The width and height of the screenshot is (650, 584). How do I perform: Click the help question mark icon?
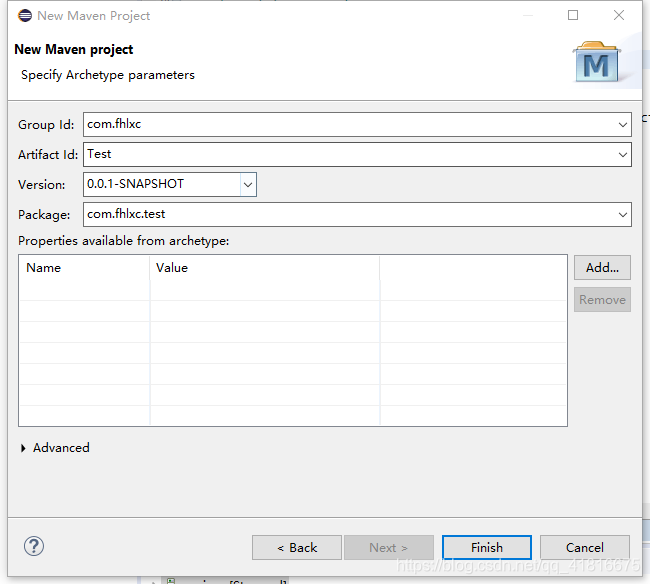click(x=34, y=546)
